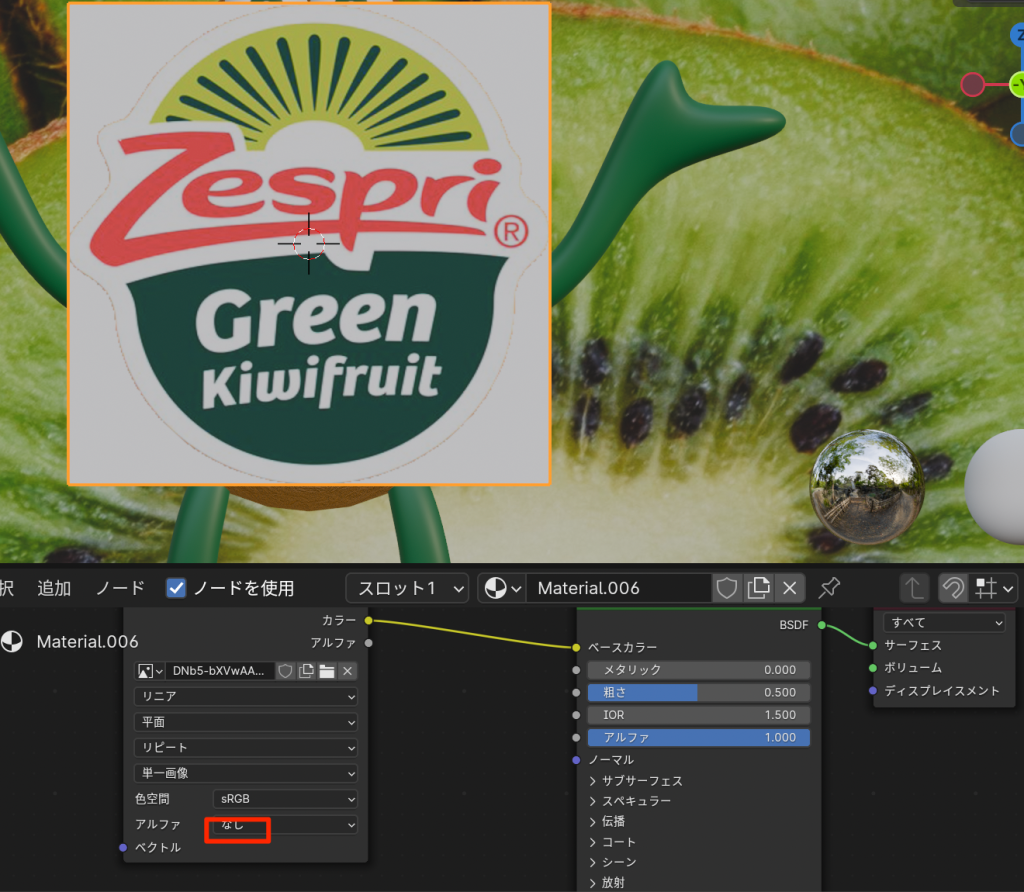The image size is (1024, 892).
Task: Open the アルファ mode dropdown showing なし
Action: (285, 825)
